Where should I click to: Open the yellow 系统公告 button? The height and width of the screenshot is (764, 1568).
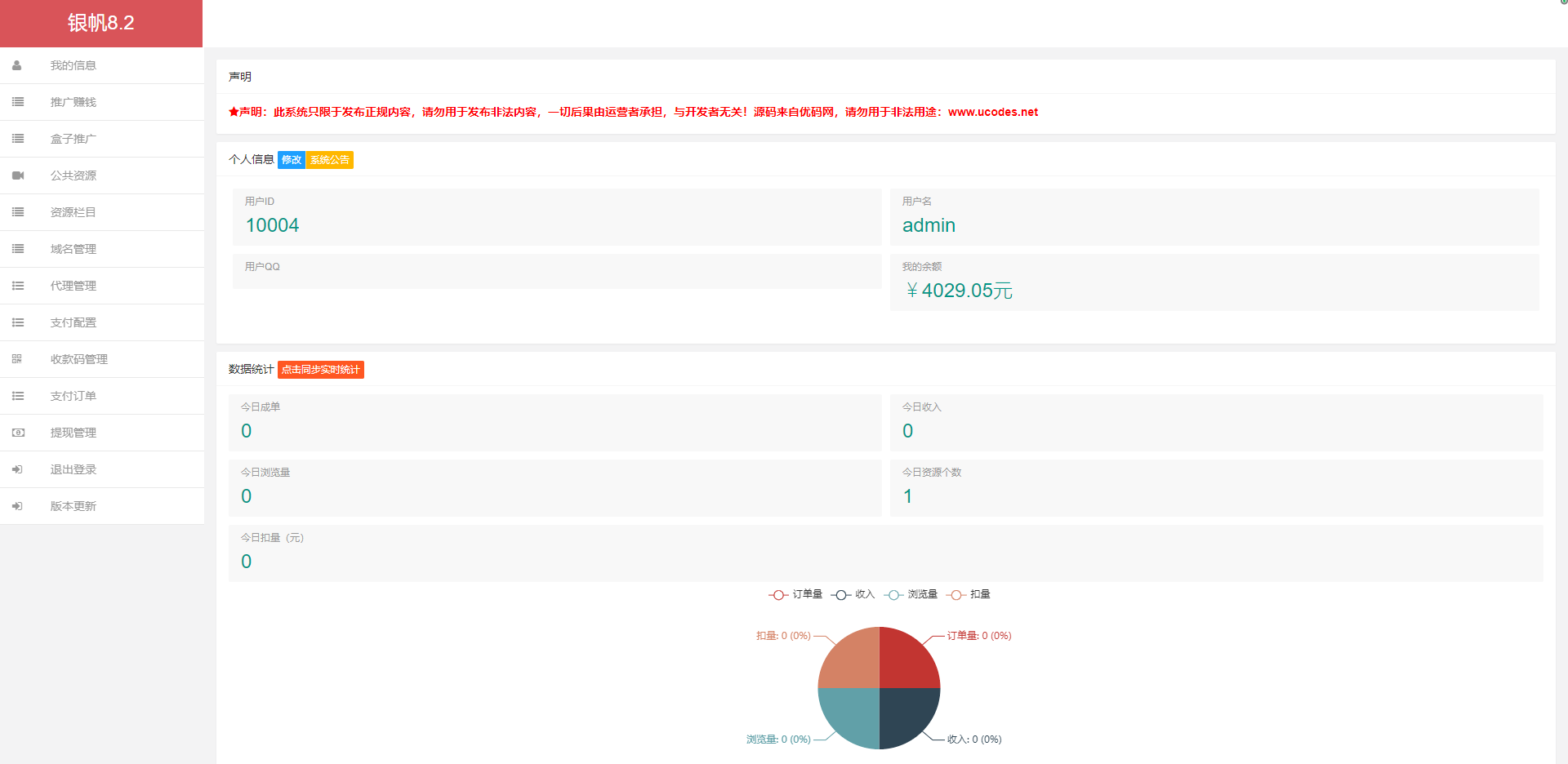(x=329, y=160)
